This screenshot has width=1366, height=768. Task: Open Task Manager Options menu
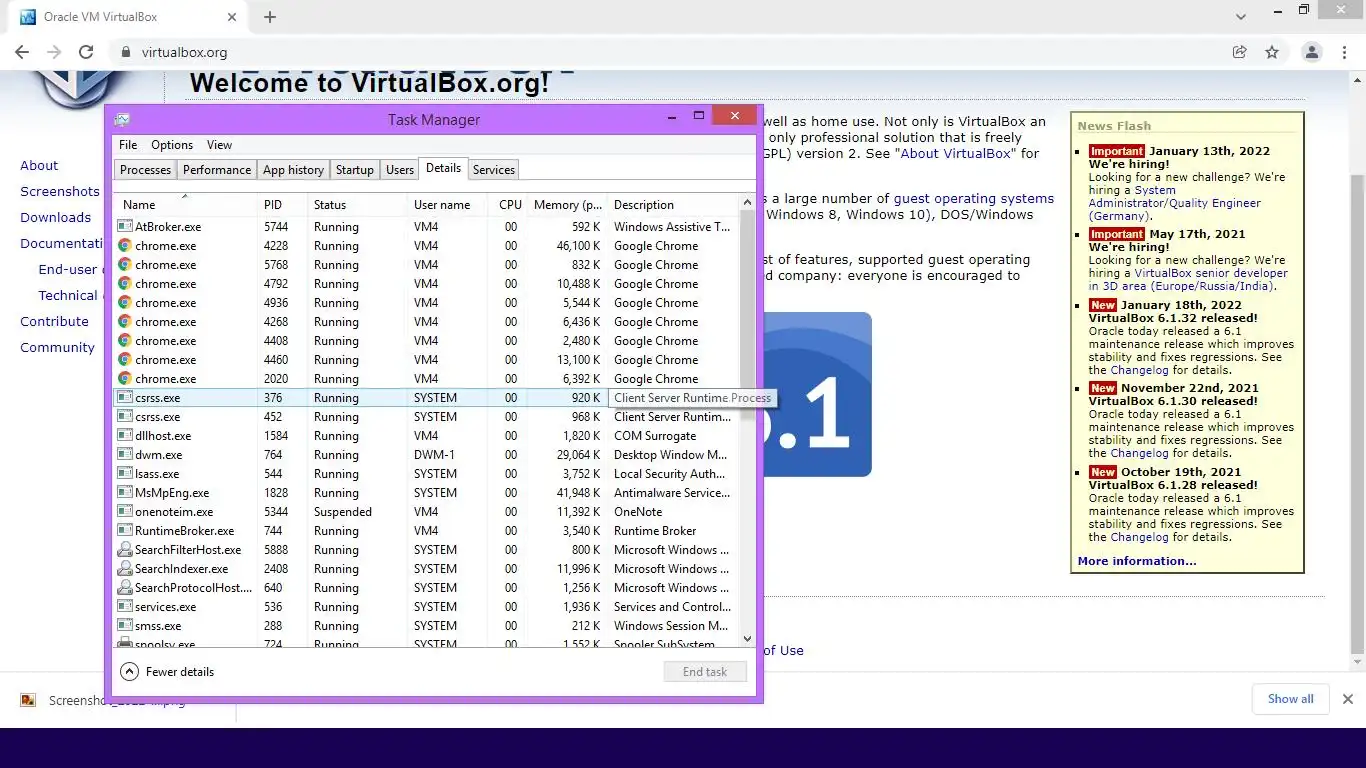172,145
